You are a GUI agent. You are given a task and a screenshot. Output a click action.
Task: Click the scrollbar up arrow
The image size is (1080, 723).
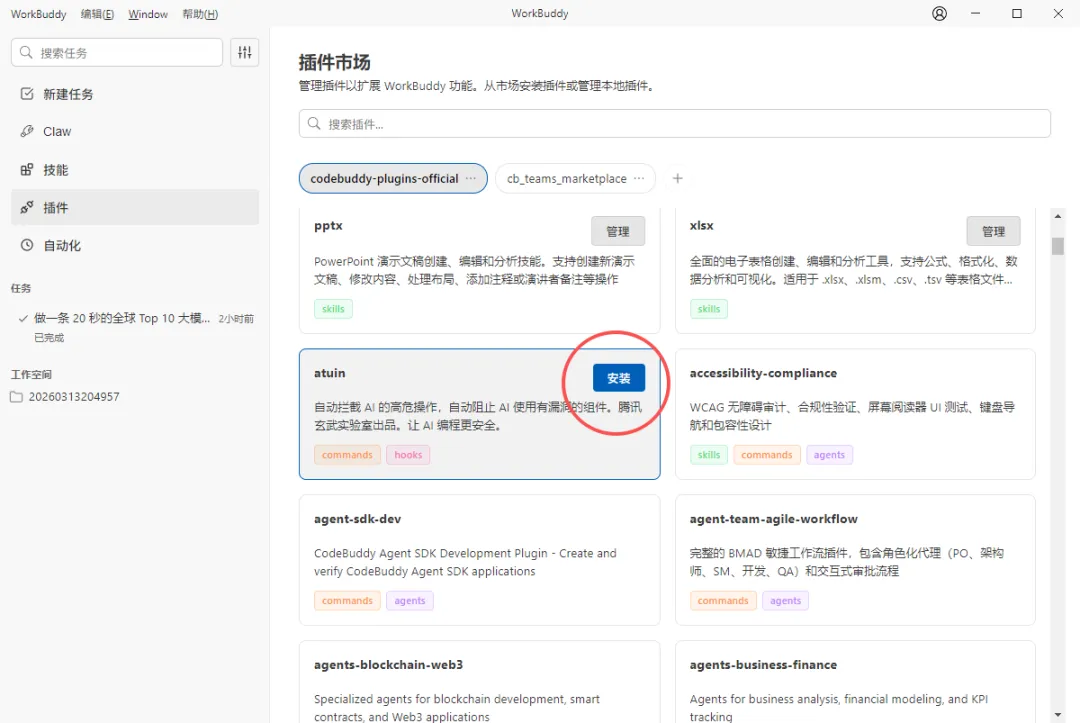click(1058, 216)
